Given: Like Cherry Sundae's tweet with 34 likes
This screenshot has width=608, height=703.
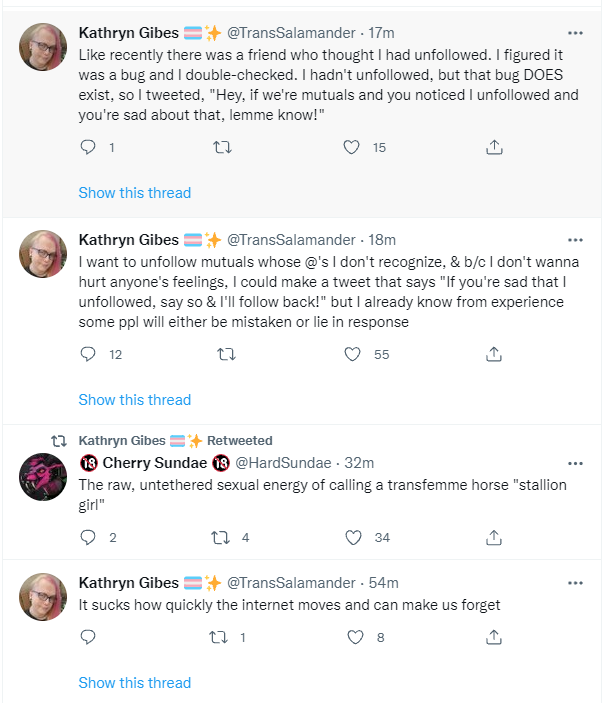Looking at the screenshot, I should point(353,537).
